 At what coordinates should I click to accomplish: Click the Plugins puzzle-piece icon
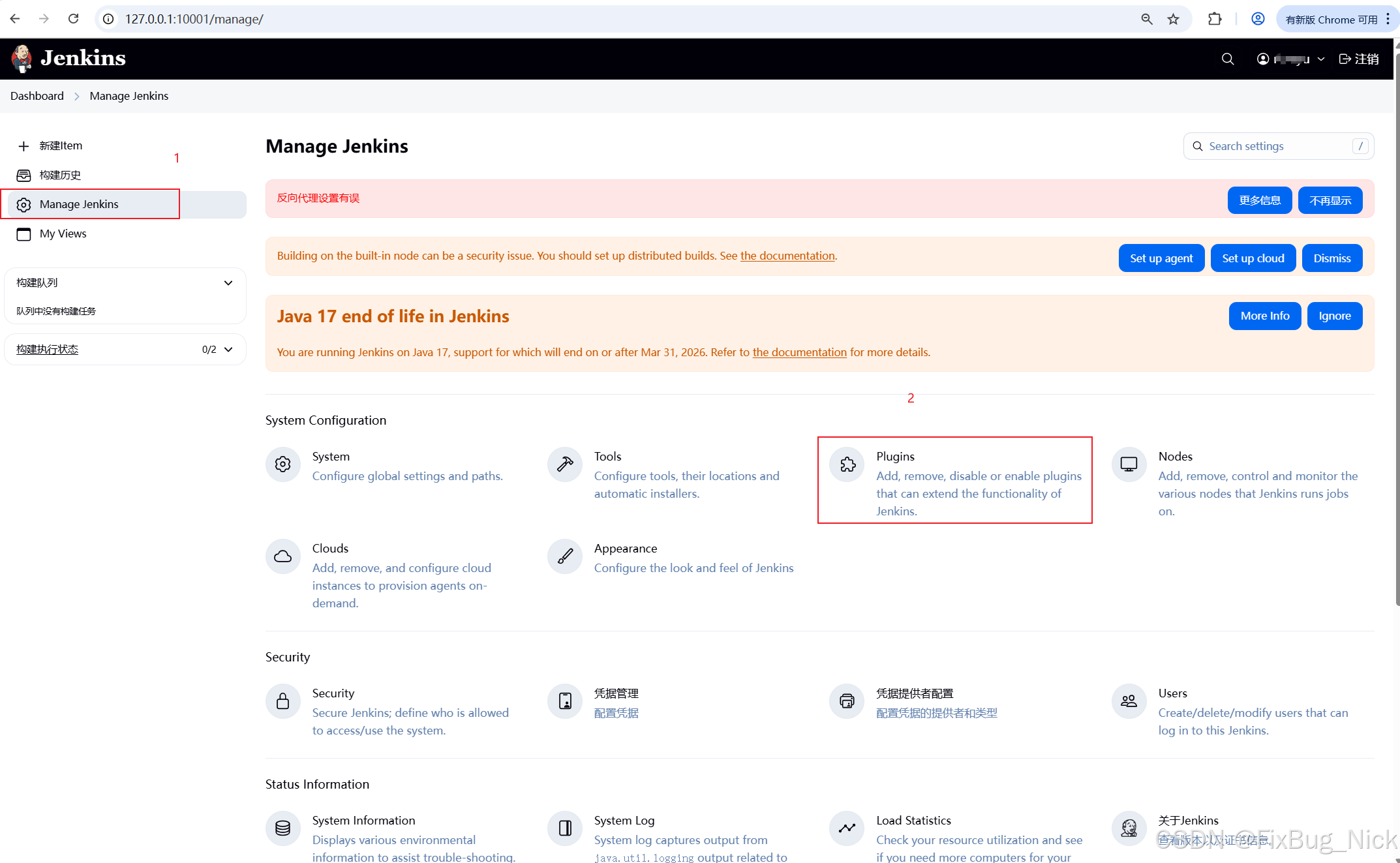(x=847, y=464)
